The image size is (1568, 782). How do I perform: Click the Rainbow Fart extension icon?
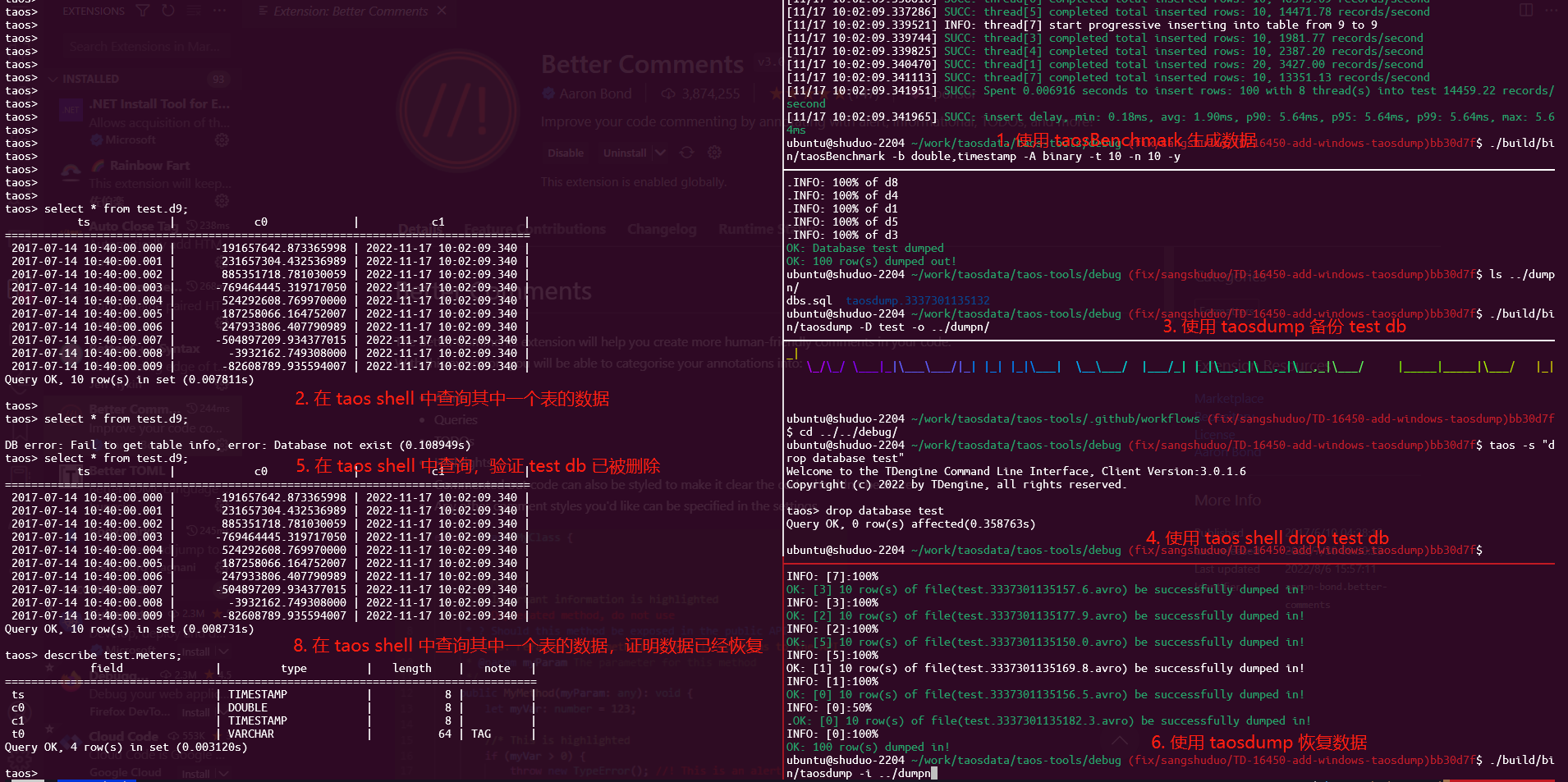click(x=71, y=171)
